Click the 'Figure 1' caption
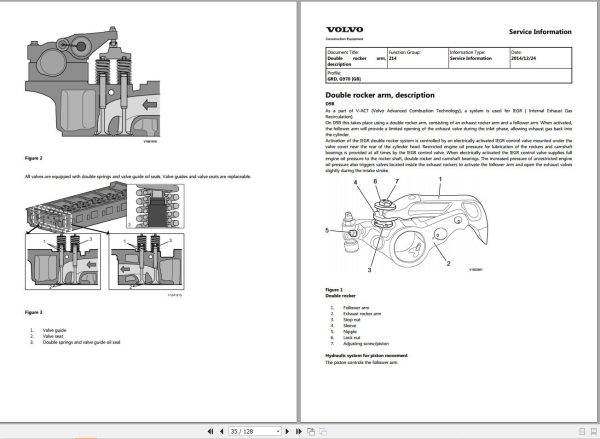Screen dimensions: 600x439 pos(334,290)
